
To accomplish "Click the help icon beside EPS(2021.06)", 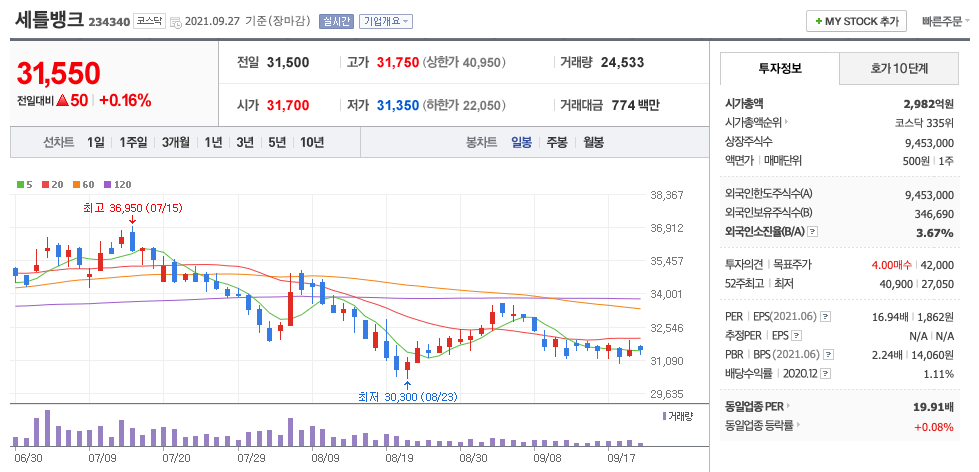I will tap(825, 317).
